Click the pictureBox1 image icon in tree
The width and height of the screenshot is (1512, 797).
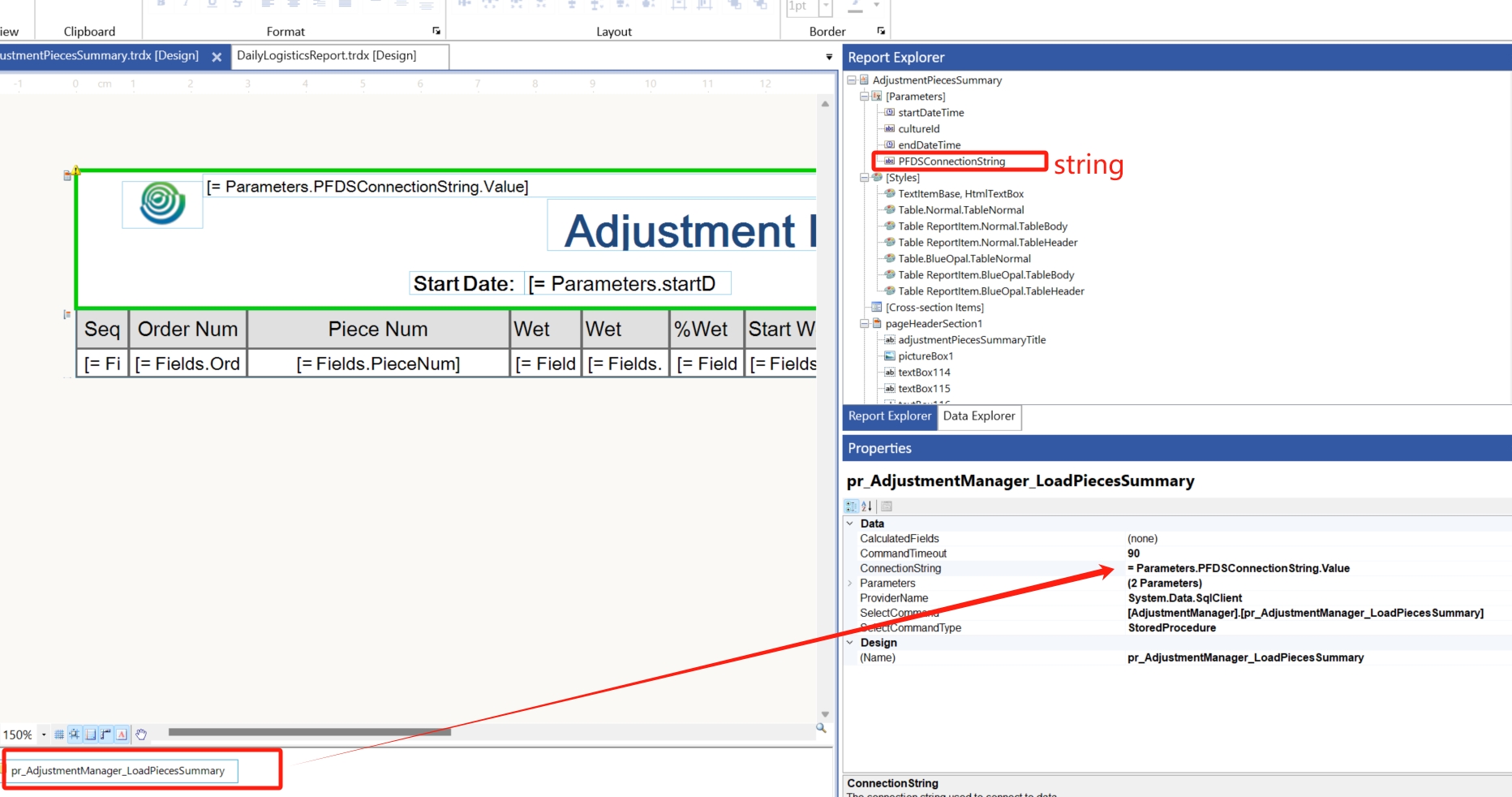[x=890, y=356]
